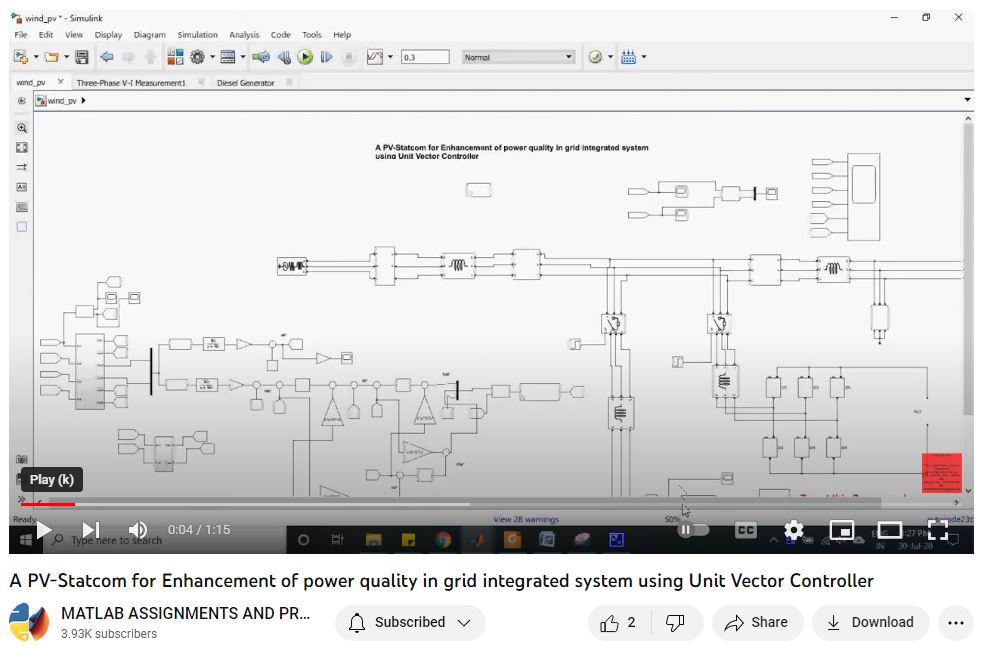The width and height of the screenshot is (985, 648).
Task: Open the Subscribed notification dropdown
Action: tap(410, 623)
